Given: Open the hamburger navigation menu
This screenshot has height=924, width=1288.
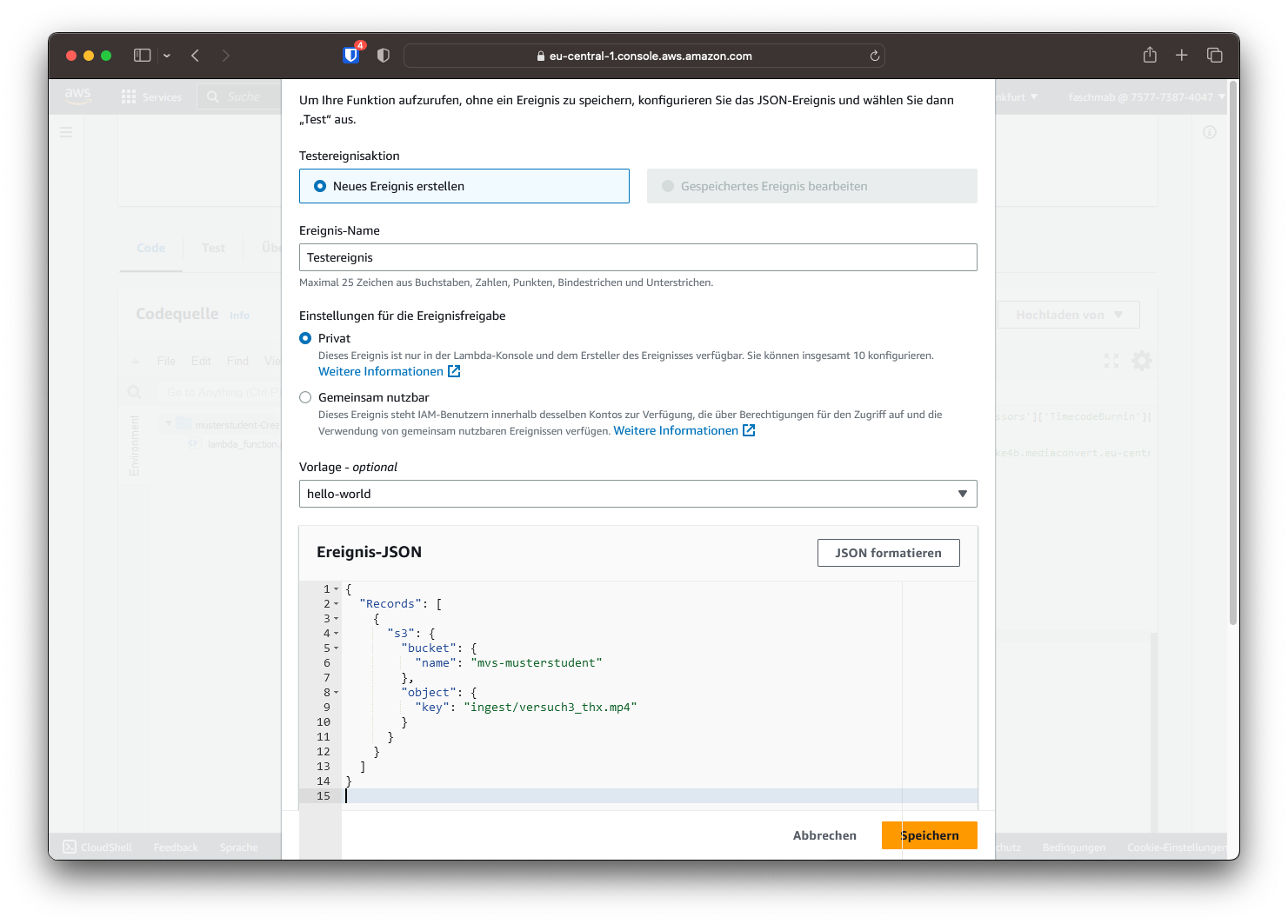Looking at the screenshot, I should coord(66,132).
